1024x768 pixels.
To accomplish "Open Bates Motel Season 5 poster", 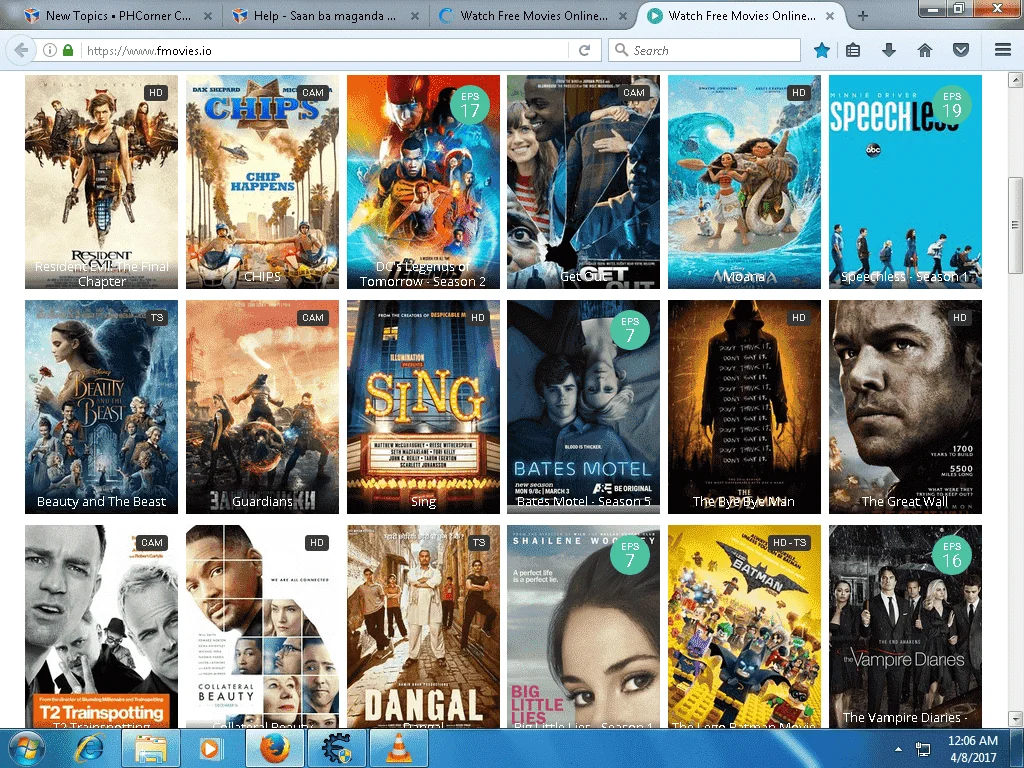I will click(x=583, y=407).
